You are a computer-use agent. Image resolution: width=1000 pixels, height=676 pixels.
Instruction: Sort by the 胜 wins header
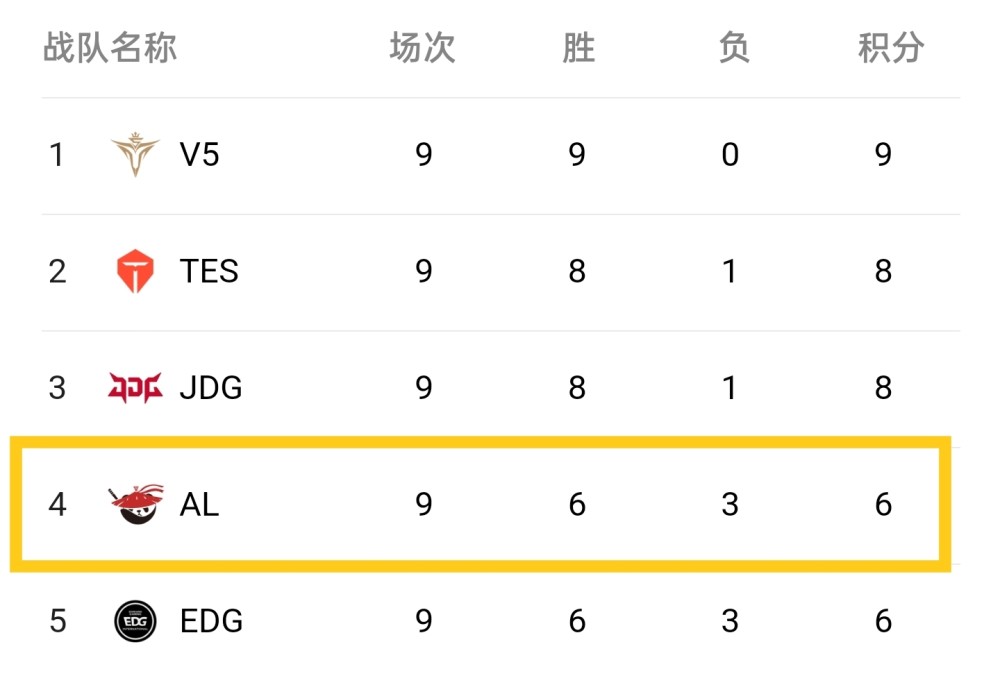tap(578, 48)
